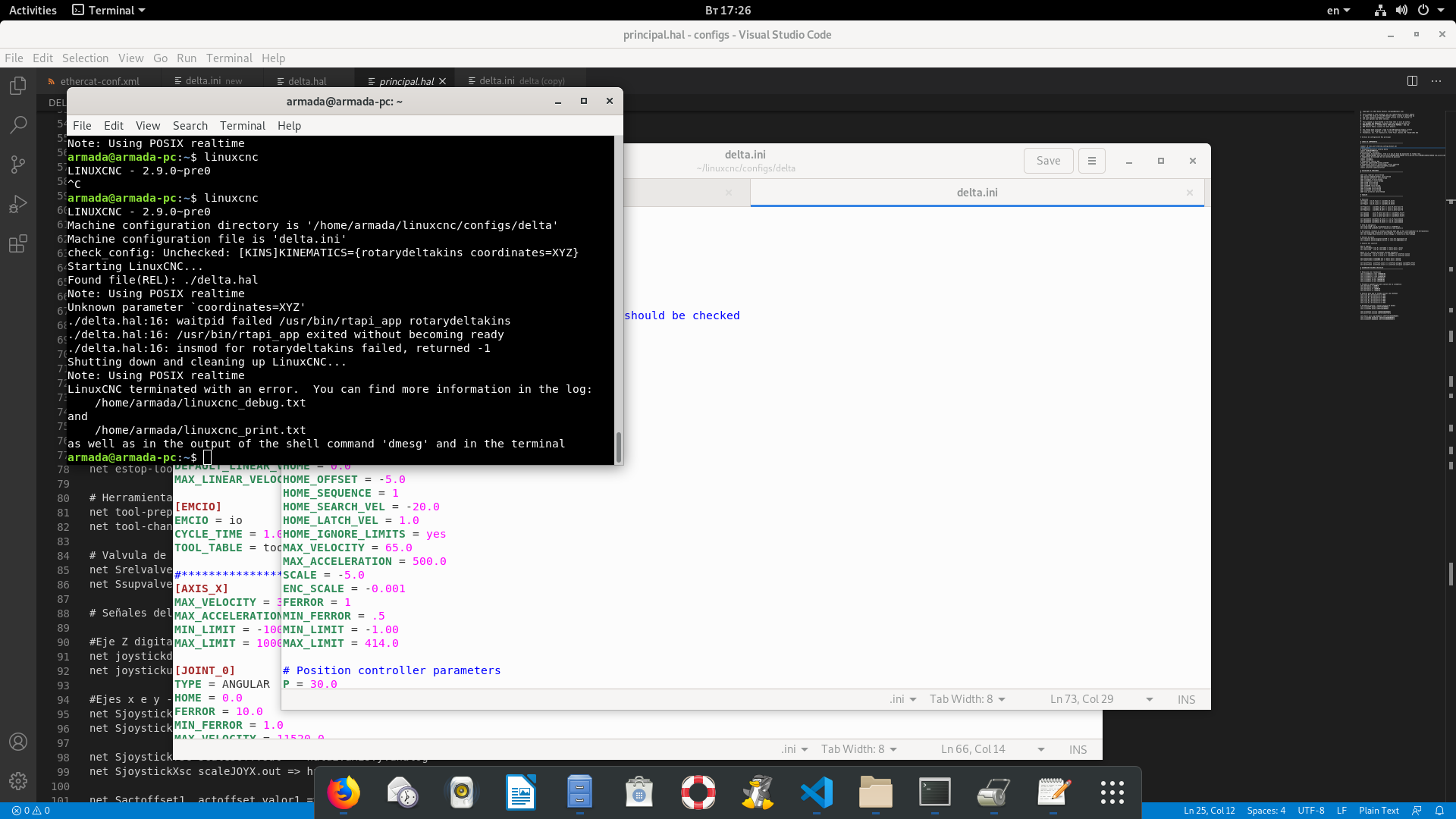The height and width of the screenshot is (819, 1456).
Task: Open the editor More Actions ellipsis
Action: point(1436,80)
